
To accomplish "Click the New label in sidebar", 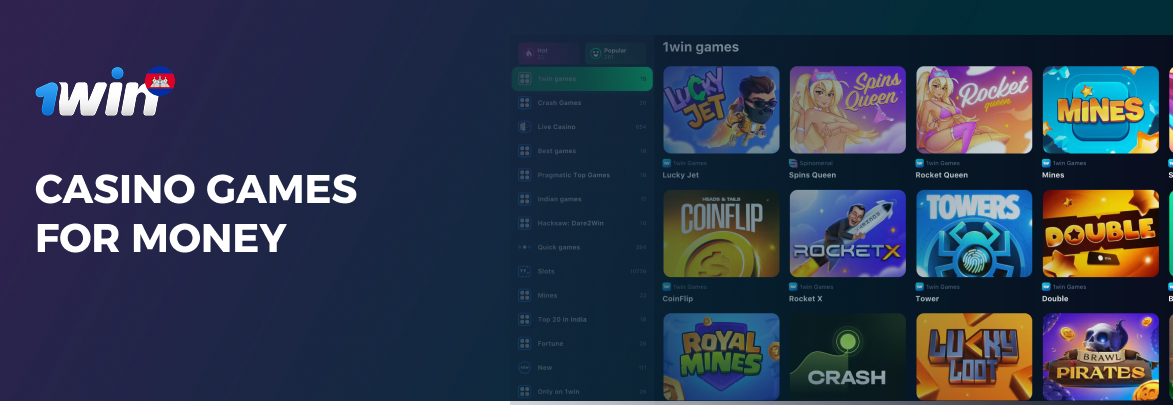I will [x=545, y=368].
